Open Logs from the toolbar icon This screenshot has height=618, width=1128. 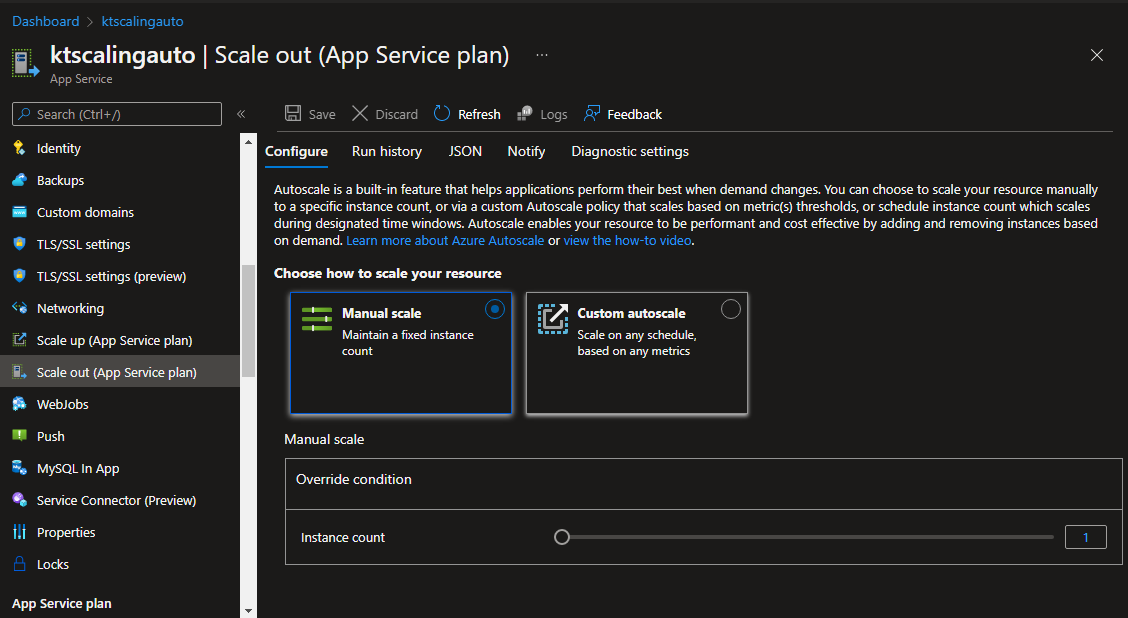click(x=525, y=114)
